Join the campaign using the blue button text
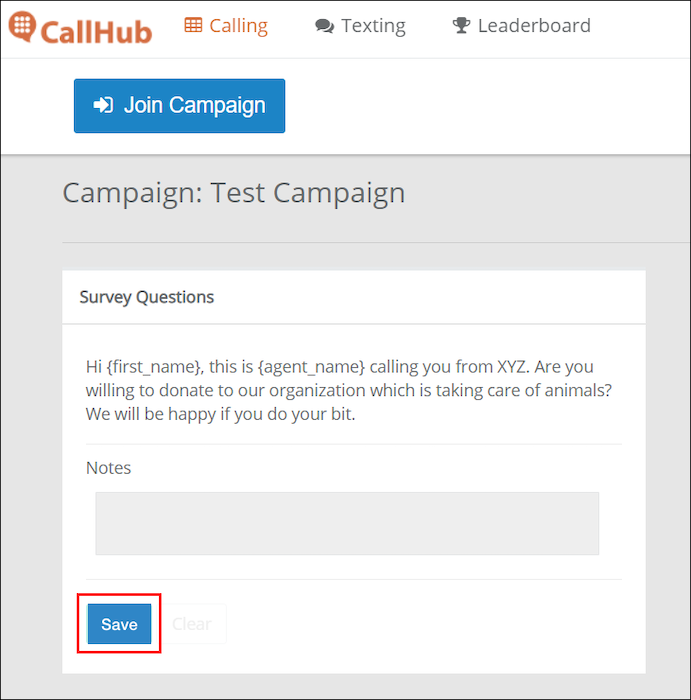This screenshot has width=691, height=700. click(195, 106)
